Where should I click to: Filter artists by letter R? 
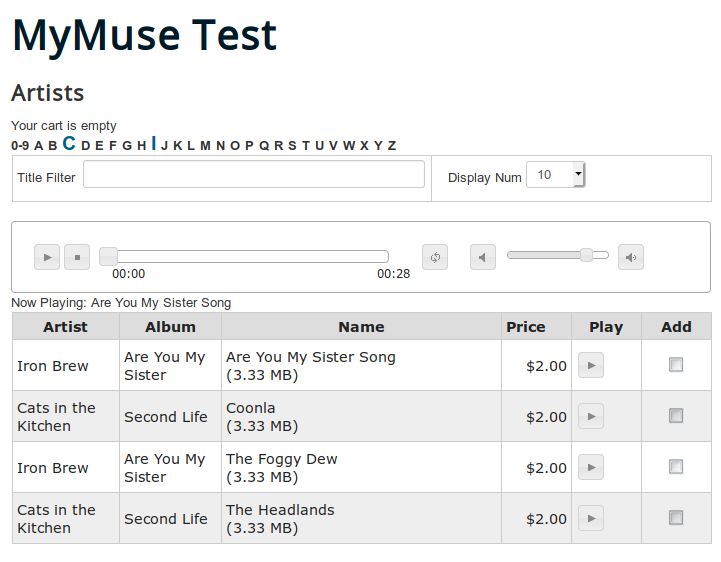click(x=278, y=146)
